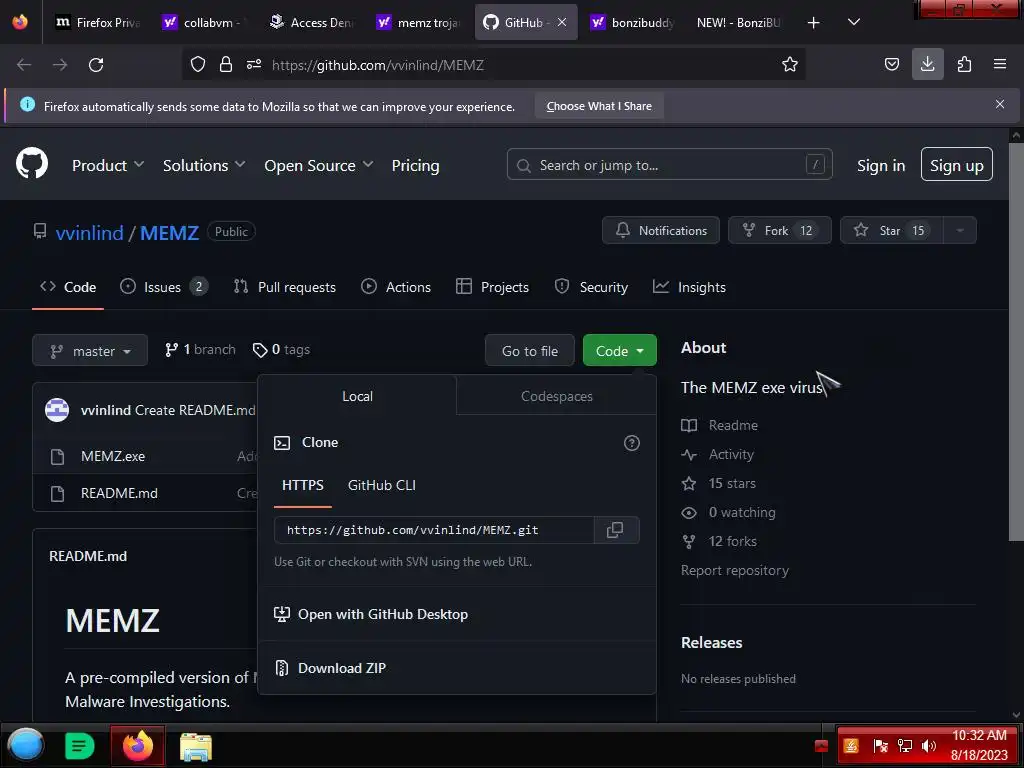Viewport: 1024px width, 768px height.
Task: Open the Security tab
Action: (591, 287)
